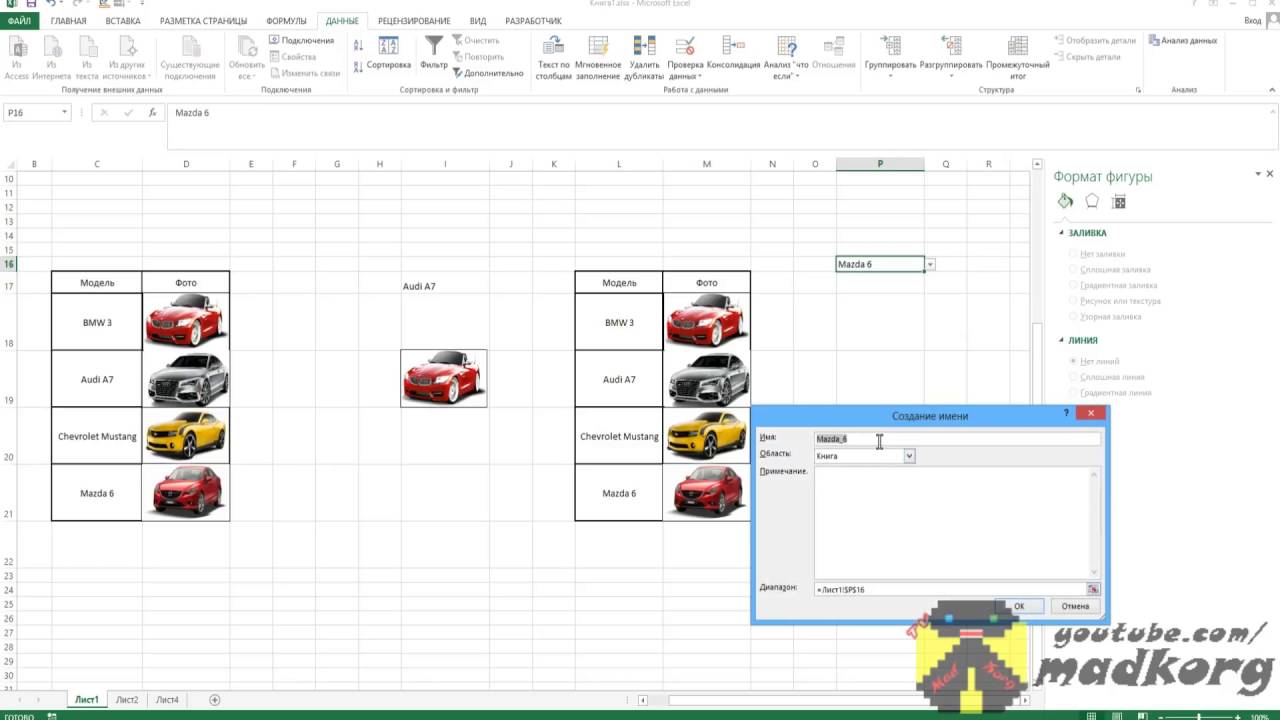Add a new sheet with the plus icon
The width and height of the screenshot is (1280, 720).
point(214,700)
